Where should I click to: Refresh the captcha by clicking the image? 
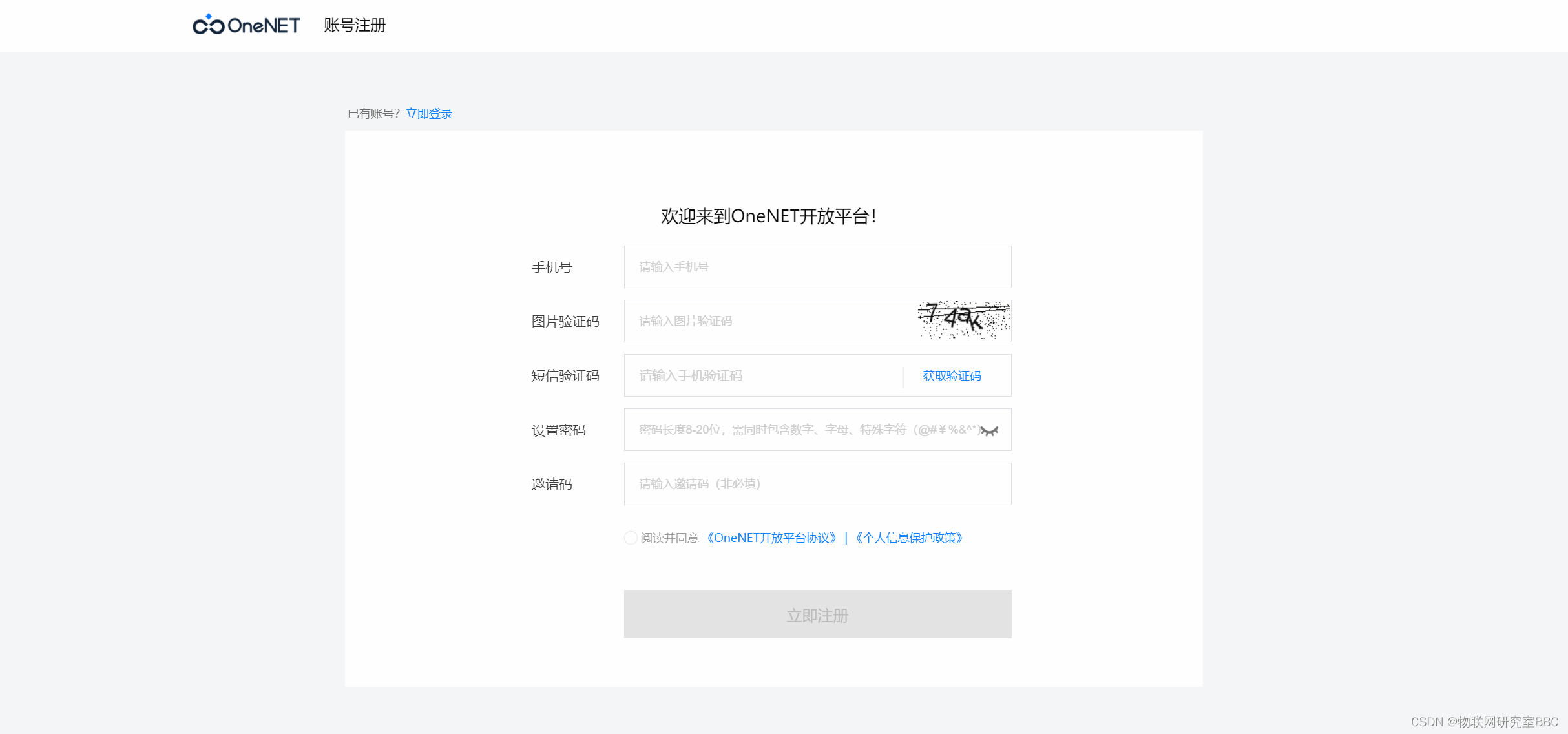[962, 320]
